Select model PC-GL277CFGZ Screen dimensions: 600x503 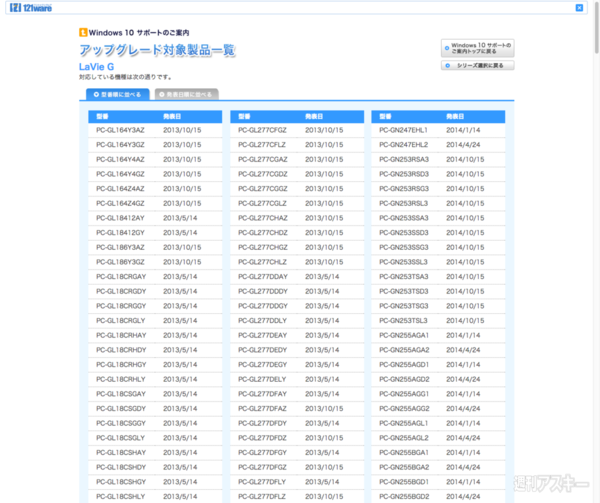coord(262,130)
